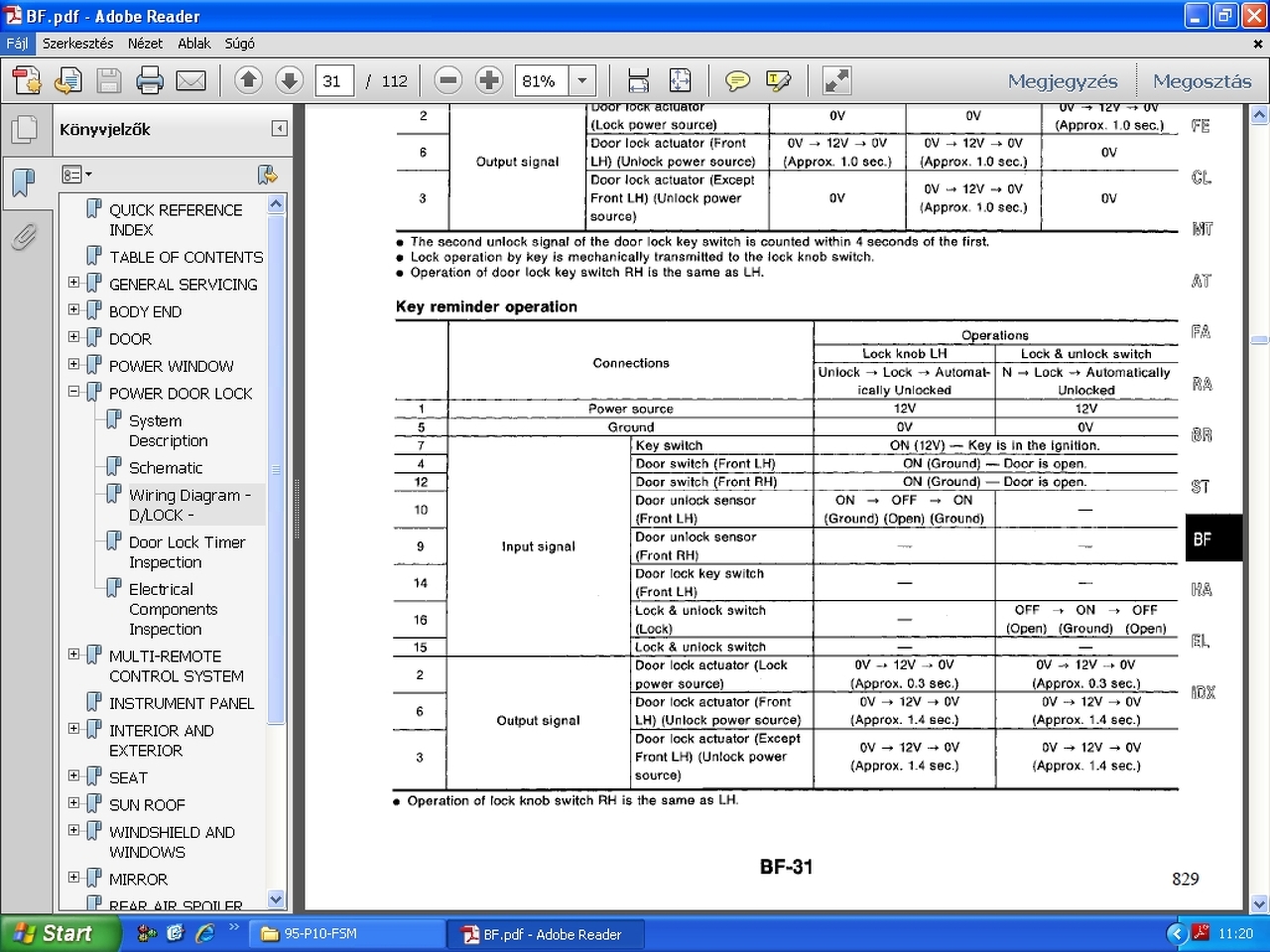Open the page thumbnails panel

pyautogui.click(x=24, y=129)
